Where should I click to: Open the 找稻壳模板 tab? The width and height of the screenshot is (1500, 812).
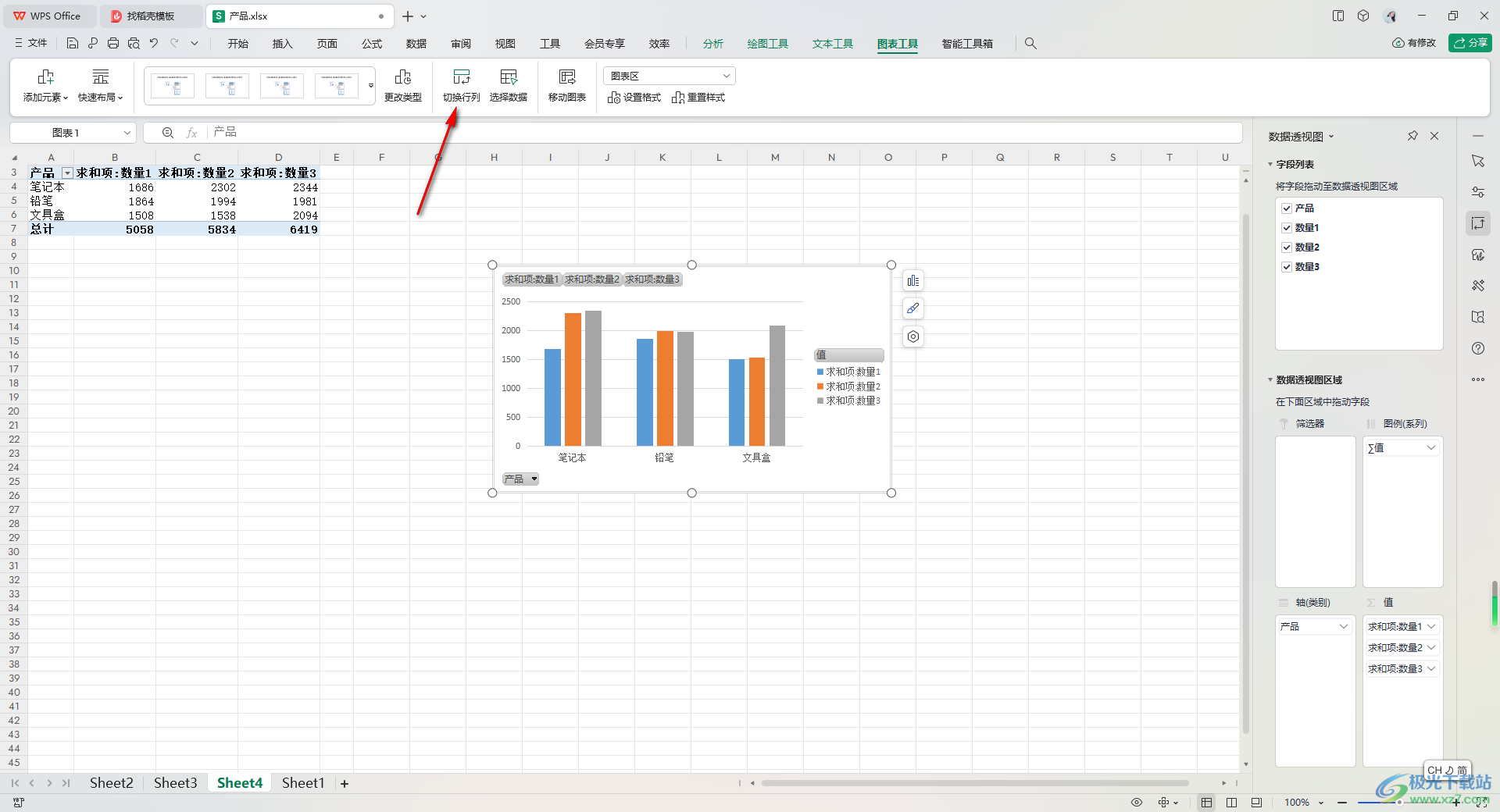click(151, 16)
